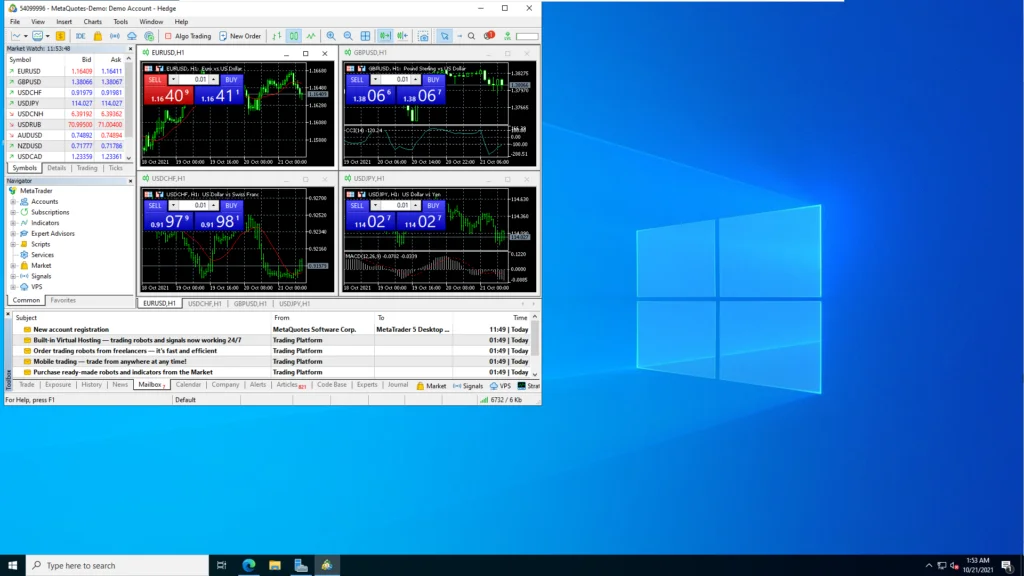Open the lot size dropdown on EURUSD panel
Viewport: 1024px width, 576px height.
(x=173, y=79)
